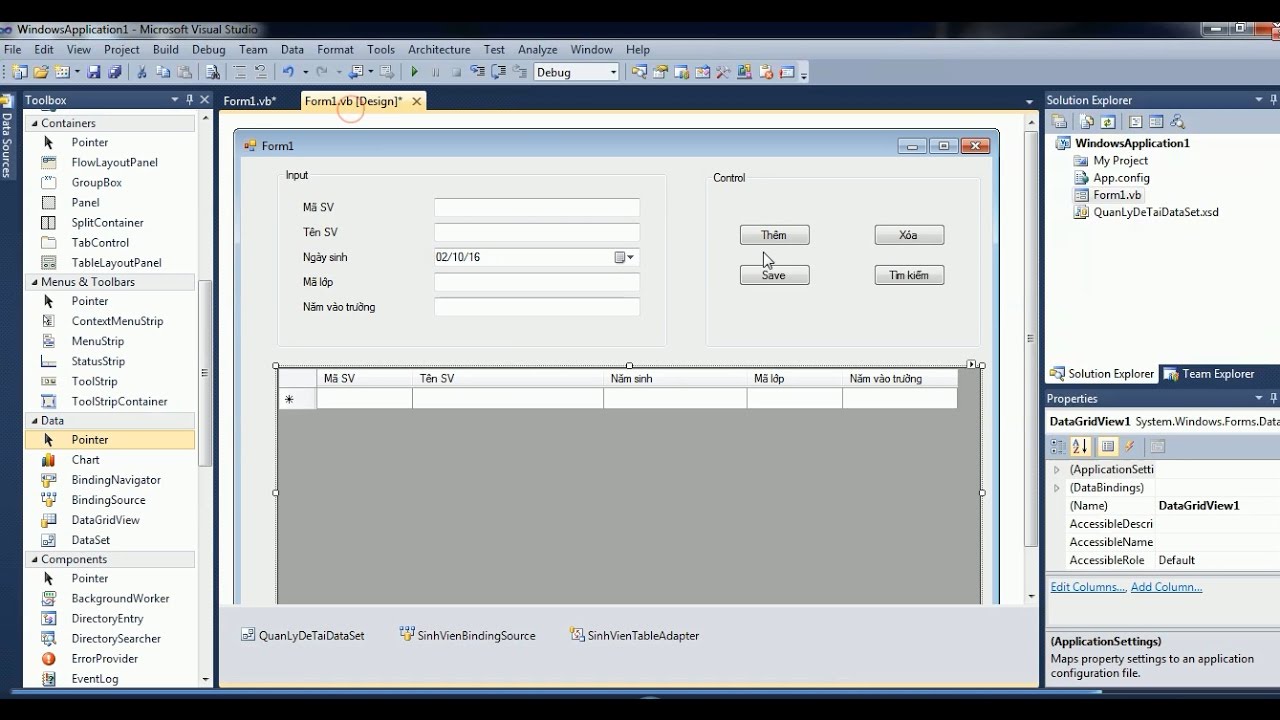Click the calendar icon in the Ngày sinh date picker
The width and height of the screenshot is (1280, 720).
620,257
